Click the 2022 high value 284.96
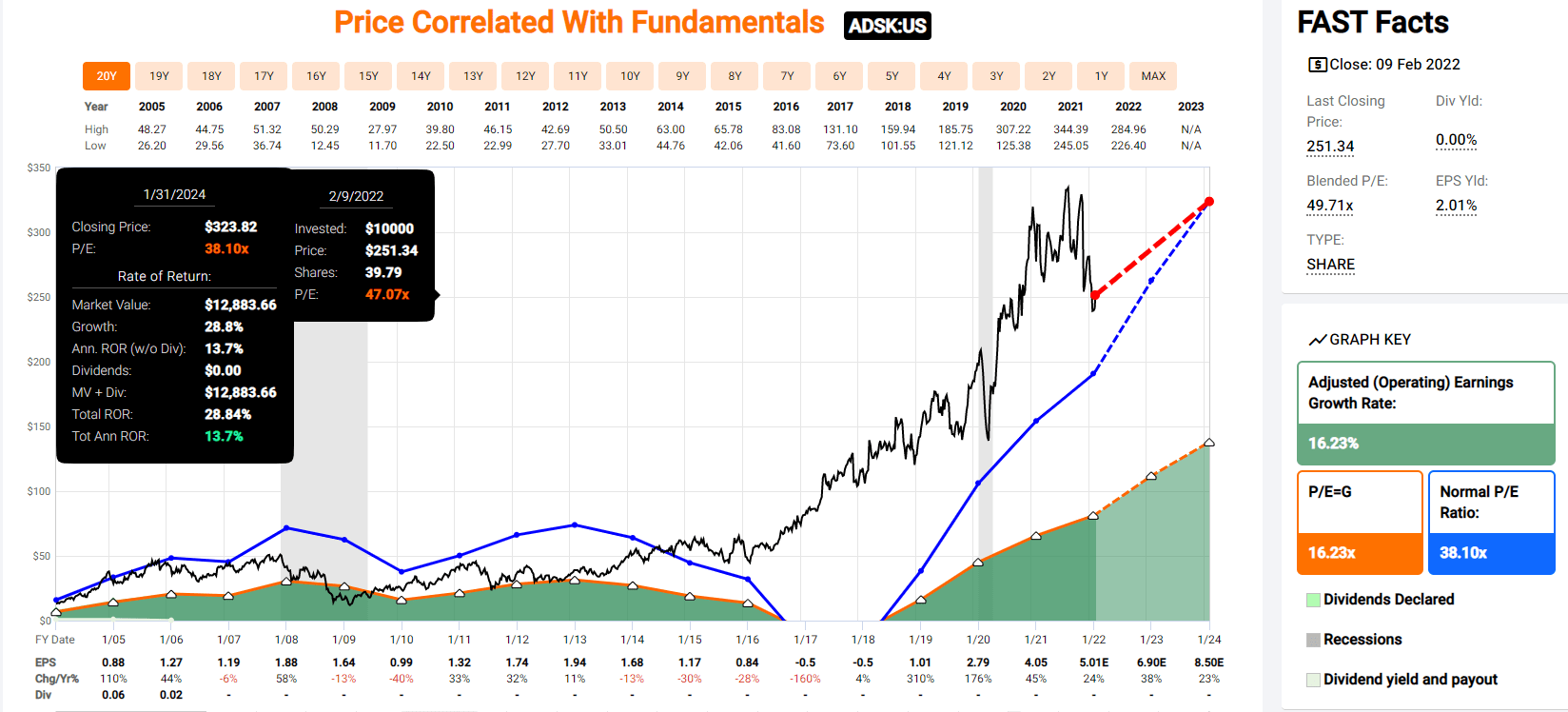The height and width of the screenshot is (712, 1568). point(1128,129)
